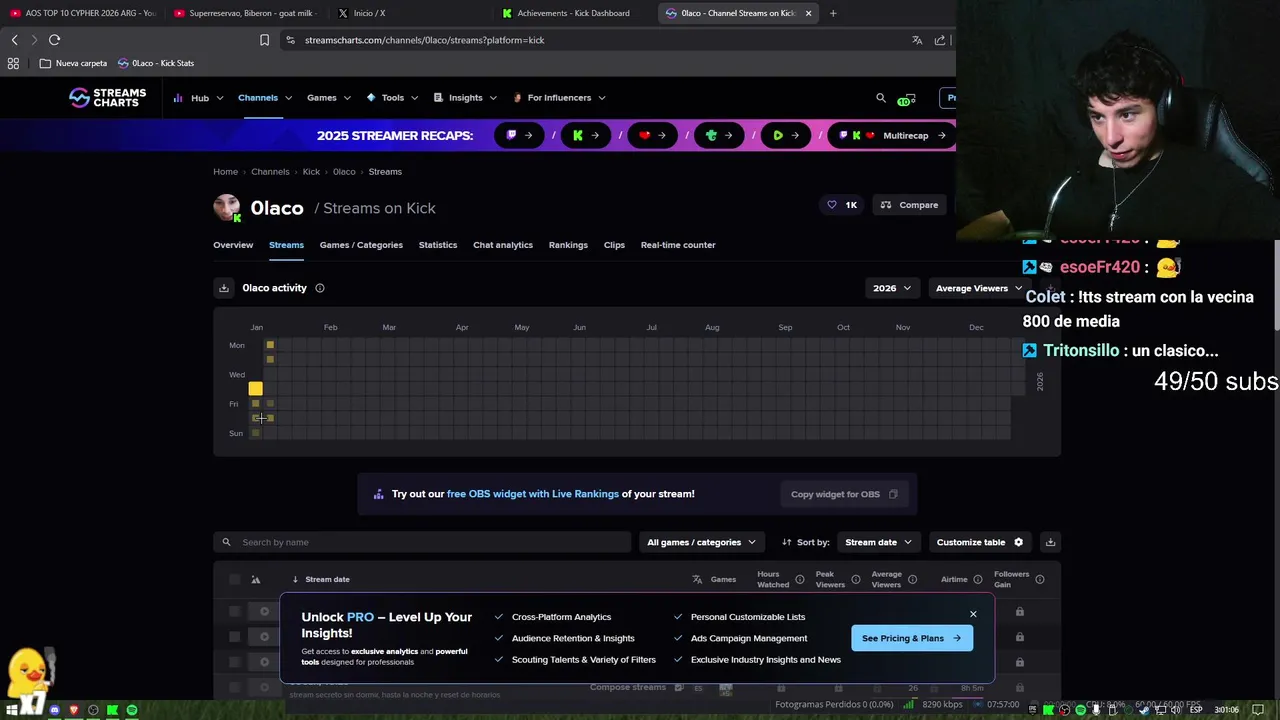This screenshot has height=720, width=1280.
Task: Switch to Games / Categories tab
Action: point(361,245)
